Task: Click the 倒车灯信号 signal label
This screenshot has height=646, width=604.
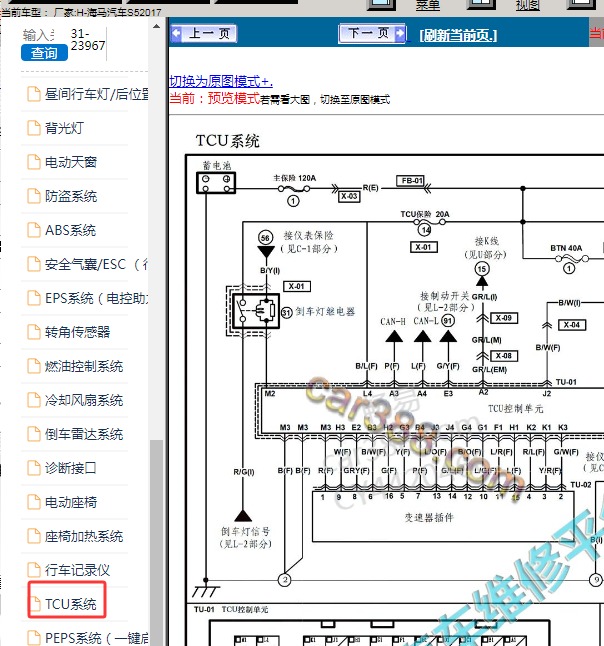Action: pos(246,531)
